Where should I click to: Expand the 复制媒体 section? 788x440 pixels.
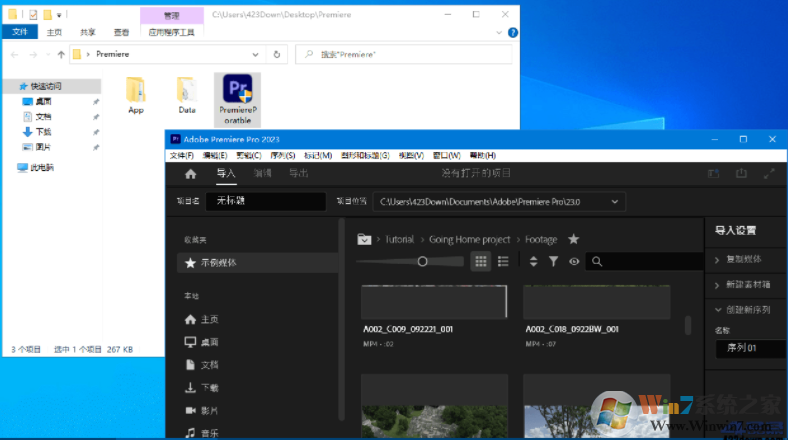coord(745,260)
